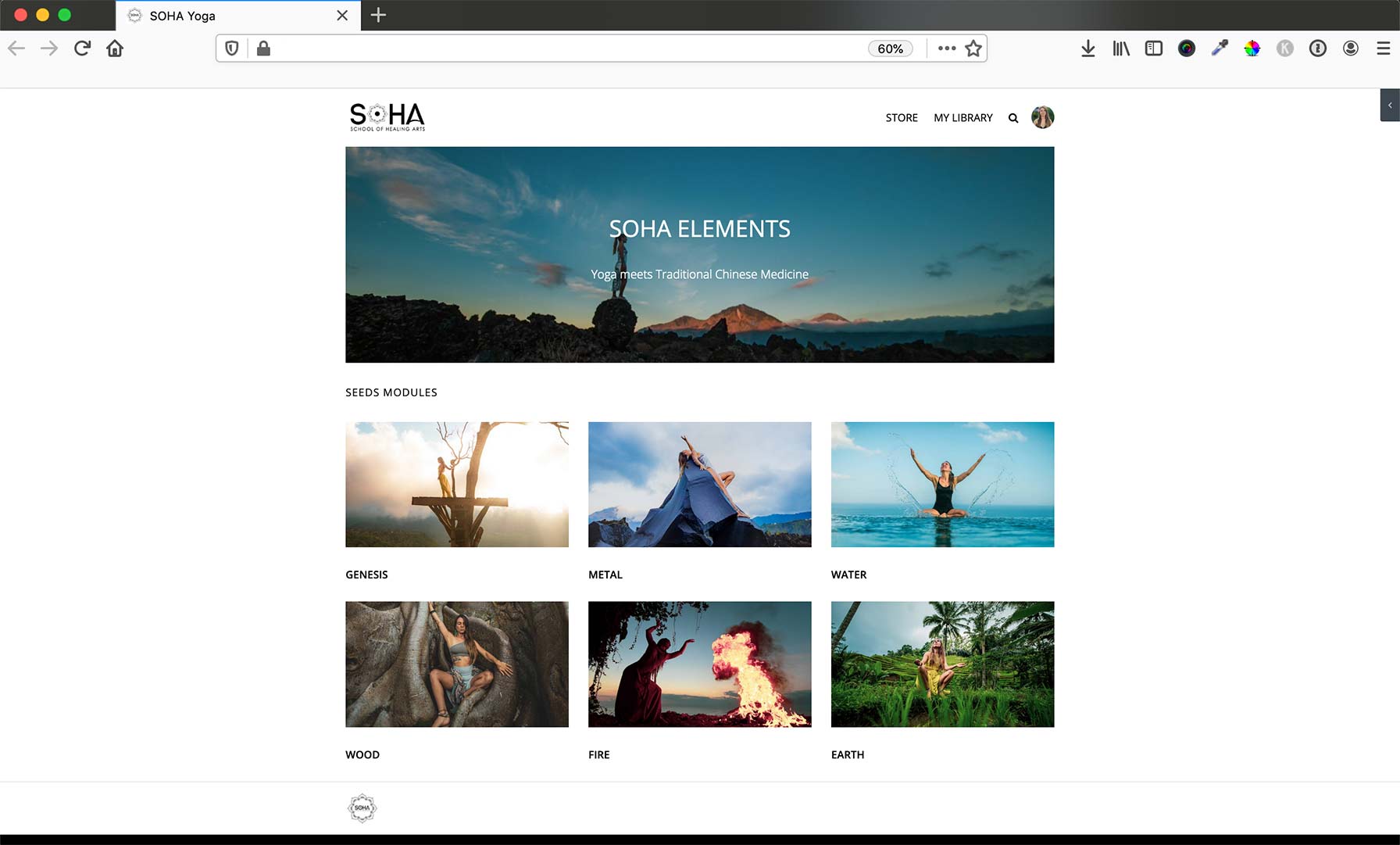This screenshot has height=845, width=1400.
Task: Open the hamburger application menu
Action: coord(1384,48)
